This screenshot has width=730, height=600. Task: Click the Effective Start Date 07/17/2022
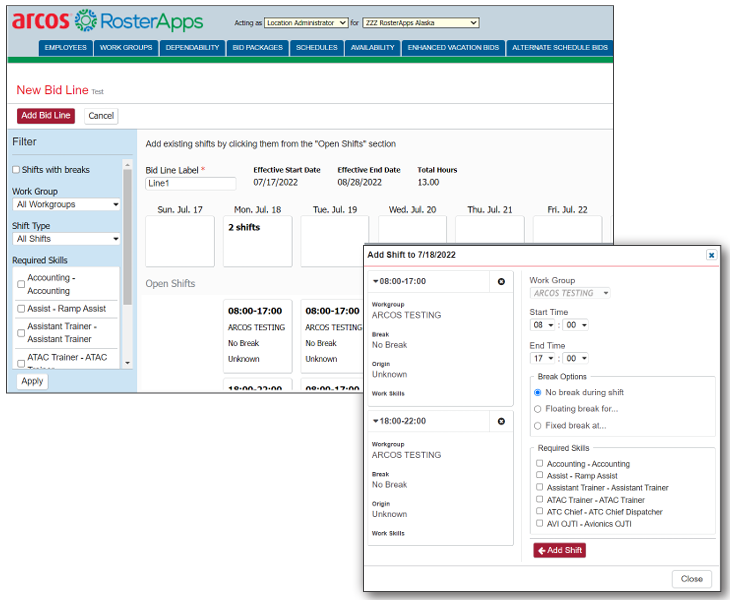(276, 182)
